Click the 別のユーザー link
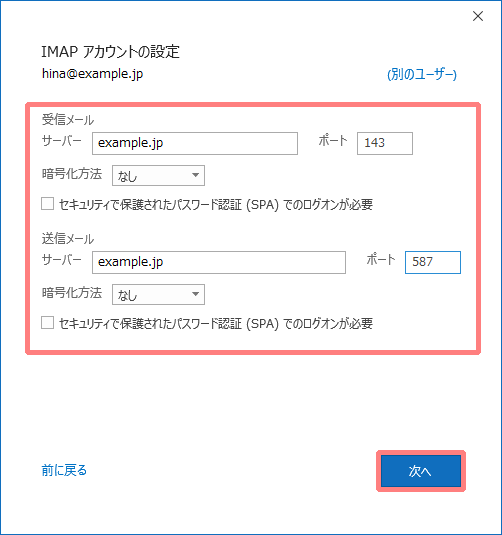Screen dimensions: 502x535 pyautogui.click(x=422, y=74)
